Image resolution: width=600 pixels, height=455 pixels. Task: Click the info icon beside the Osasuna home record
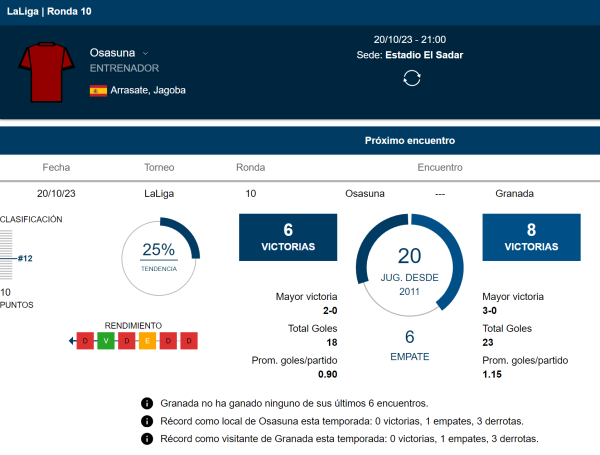[x=147, y=421]
